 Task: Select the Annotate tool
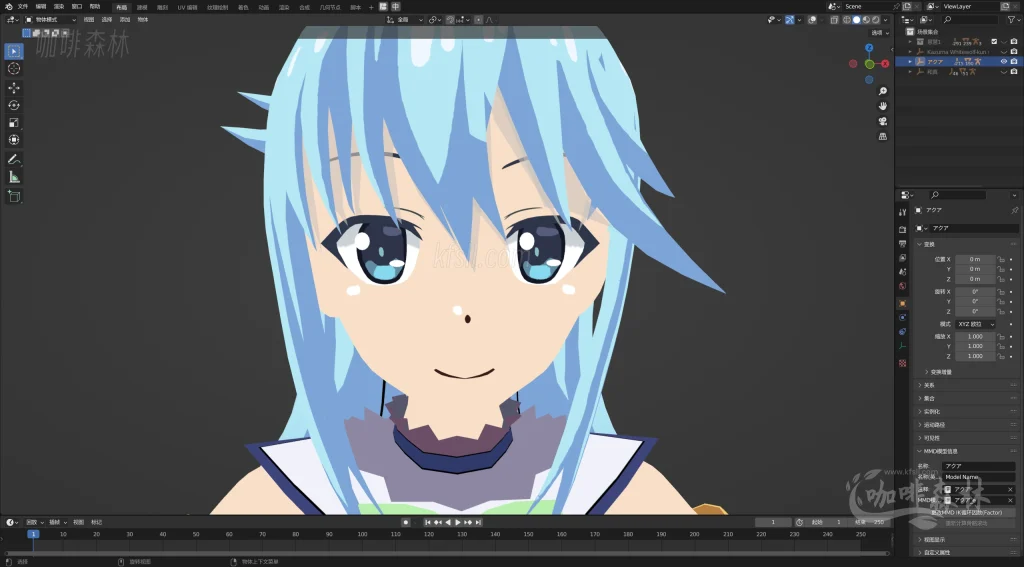coord(14,159)
